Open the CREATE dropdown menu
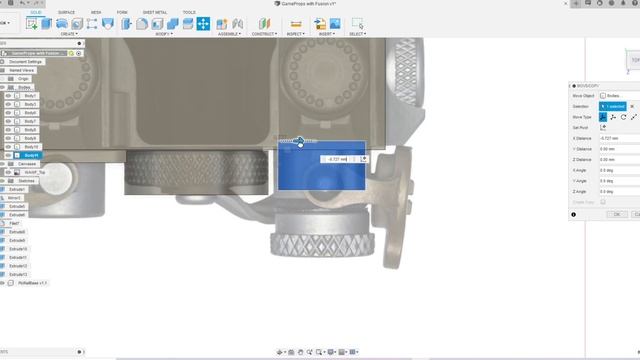 click(x=69, y=34)
